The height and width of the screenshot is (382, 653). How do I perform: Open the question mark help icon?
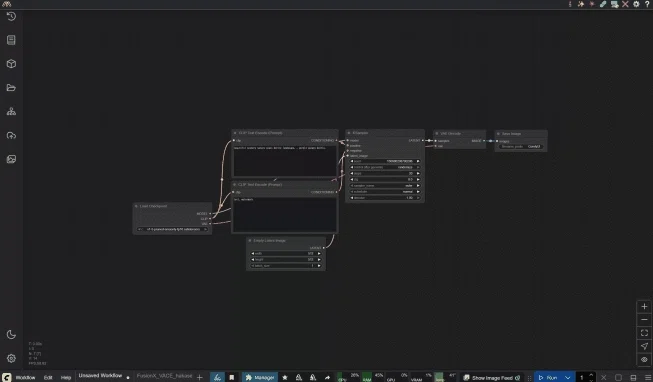[647, 4]
